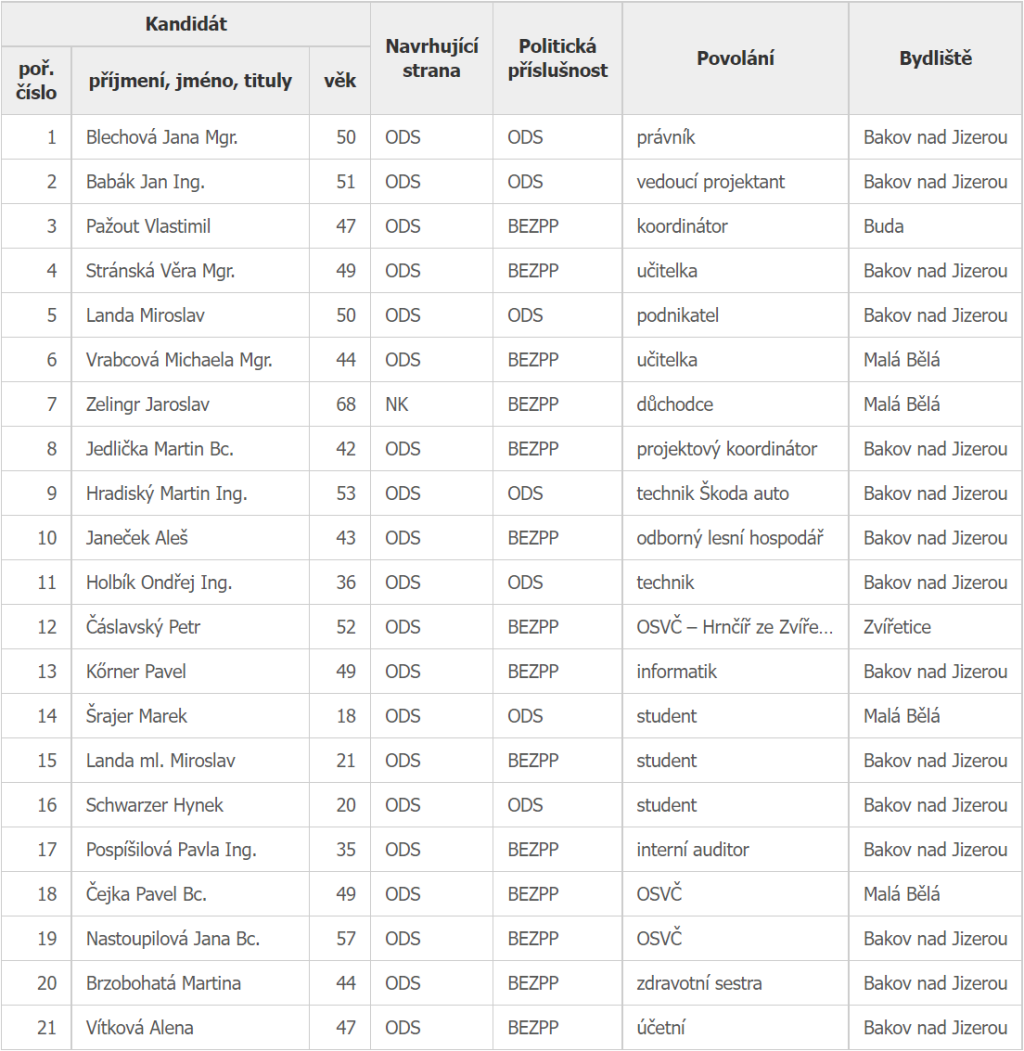Click the Povolání column header

coord(735,58)
